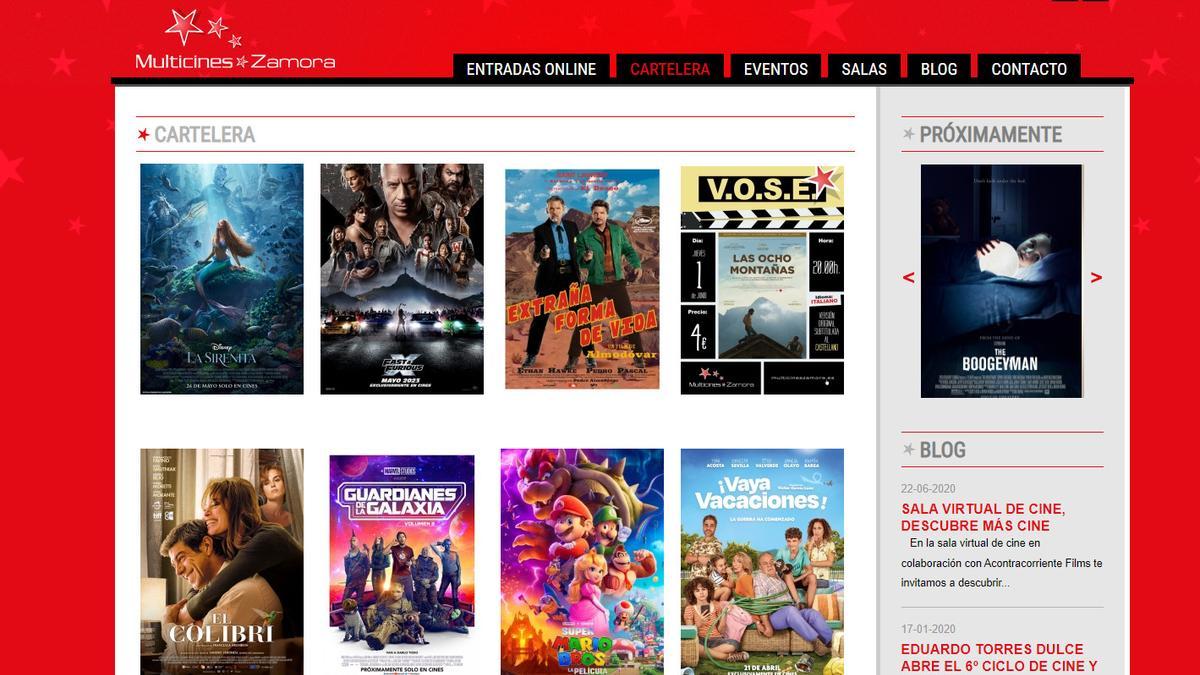The width and height of the screenshot is (1200, 675).
Task: Select Guardianes de la Galaxia poster
Action: (402, 560)
